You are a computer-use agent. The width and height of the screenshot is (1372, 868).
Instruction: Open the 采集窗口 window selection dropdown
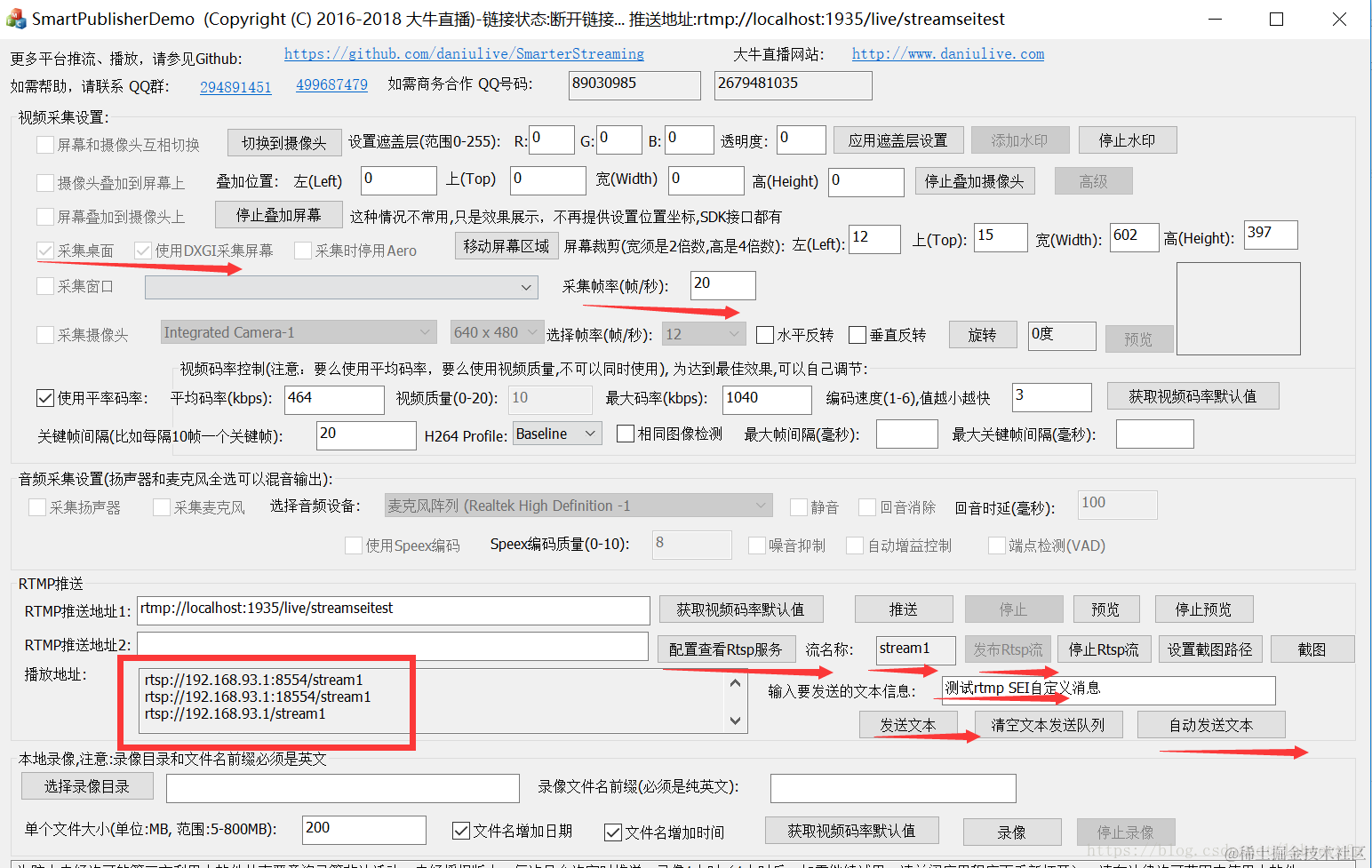click(342, 287)
